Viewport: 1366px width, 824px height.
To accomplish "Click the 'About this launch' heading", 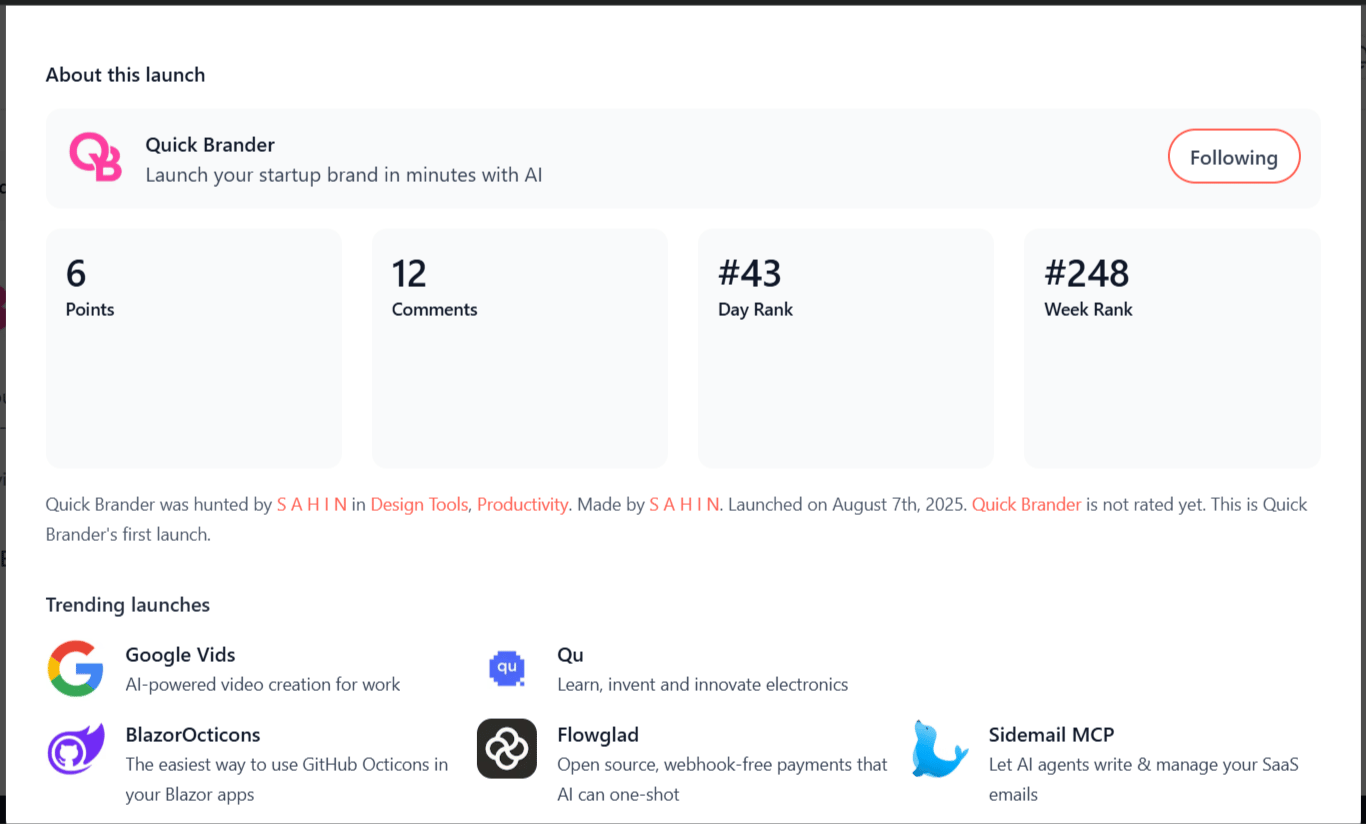I will click(x=125, y=75).
